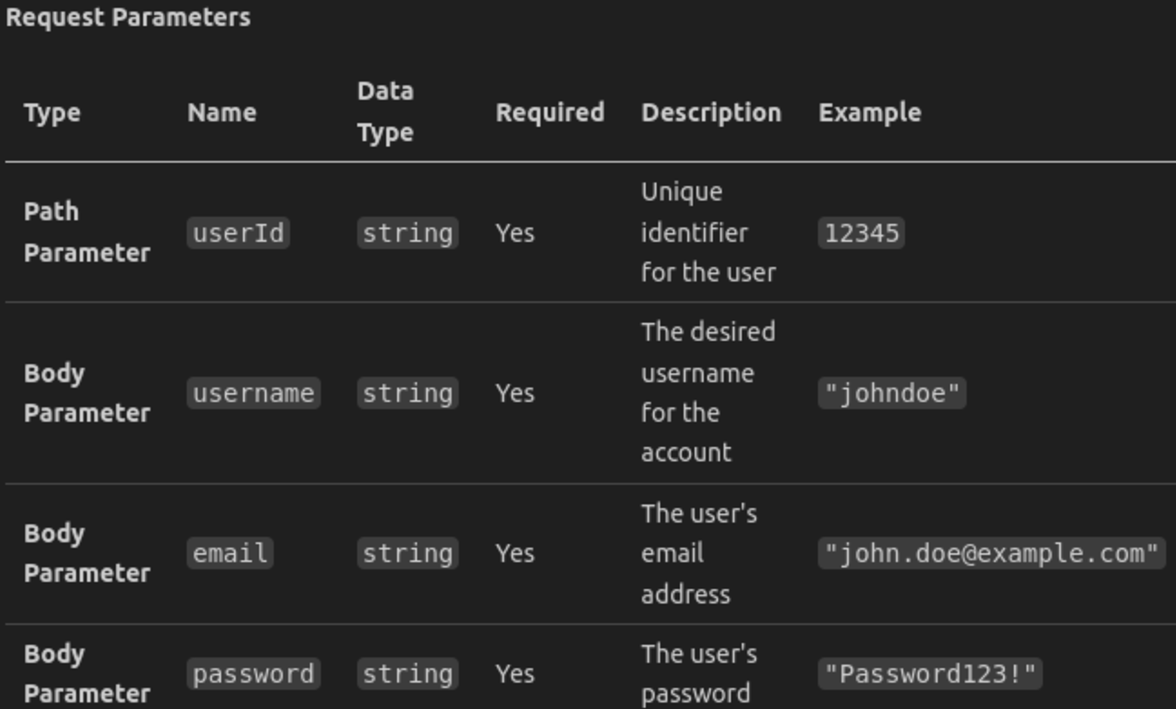The image size is (1176, 709).
Task: Select the "Password123!" example value
Action: point(930,674)
